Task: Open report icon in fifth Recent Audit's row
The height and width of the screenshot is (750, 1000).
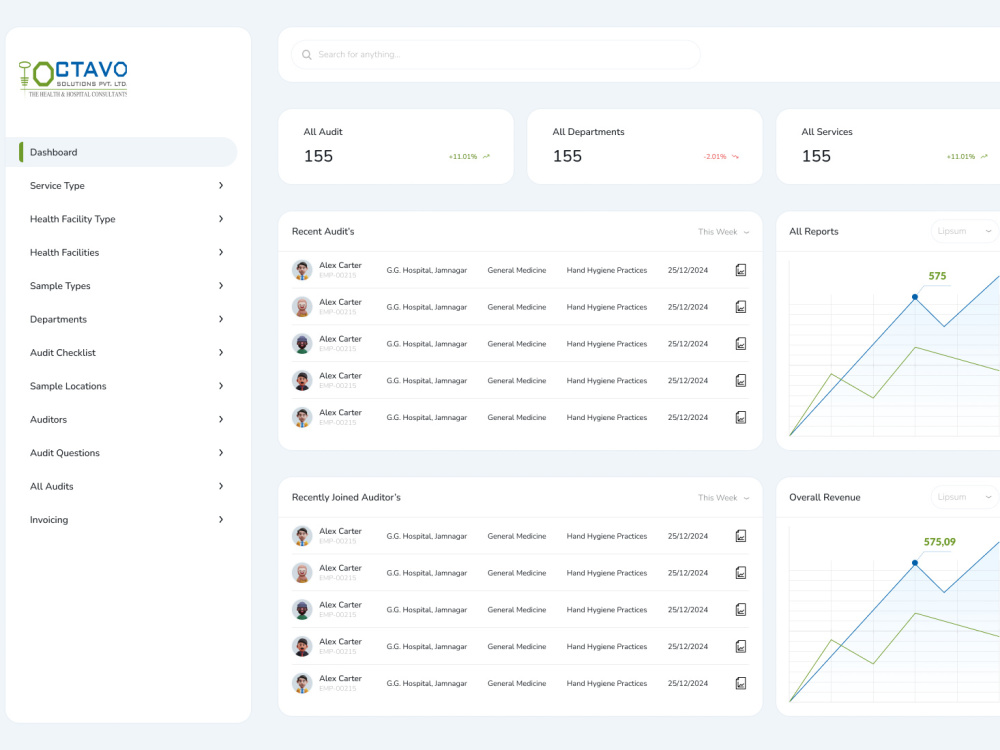Action: 740,418
